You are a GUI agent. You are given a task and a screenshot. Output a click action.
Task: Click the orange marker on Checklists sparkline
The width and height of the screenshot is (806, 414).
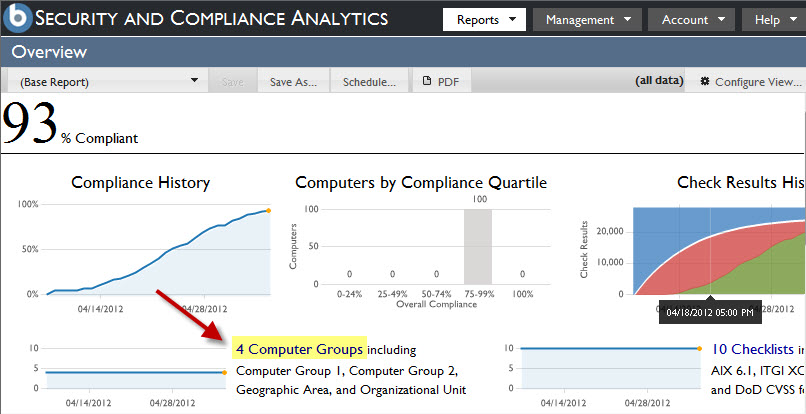tap(699, 348)
